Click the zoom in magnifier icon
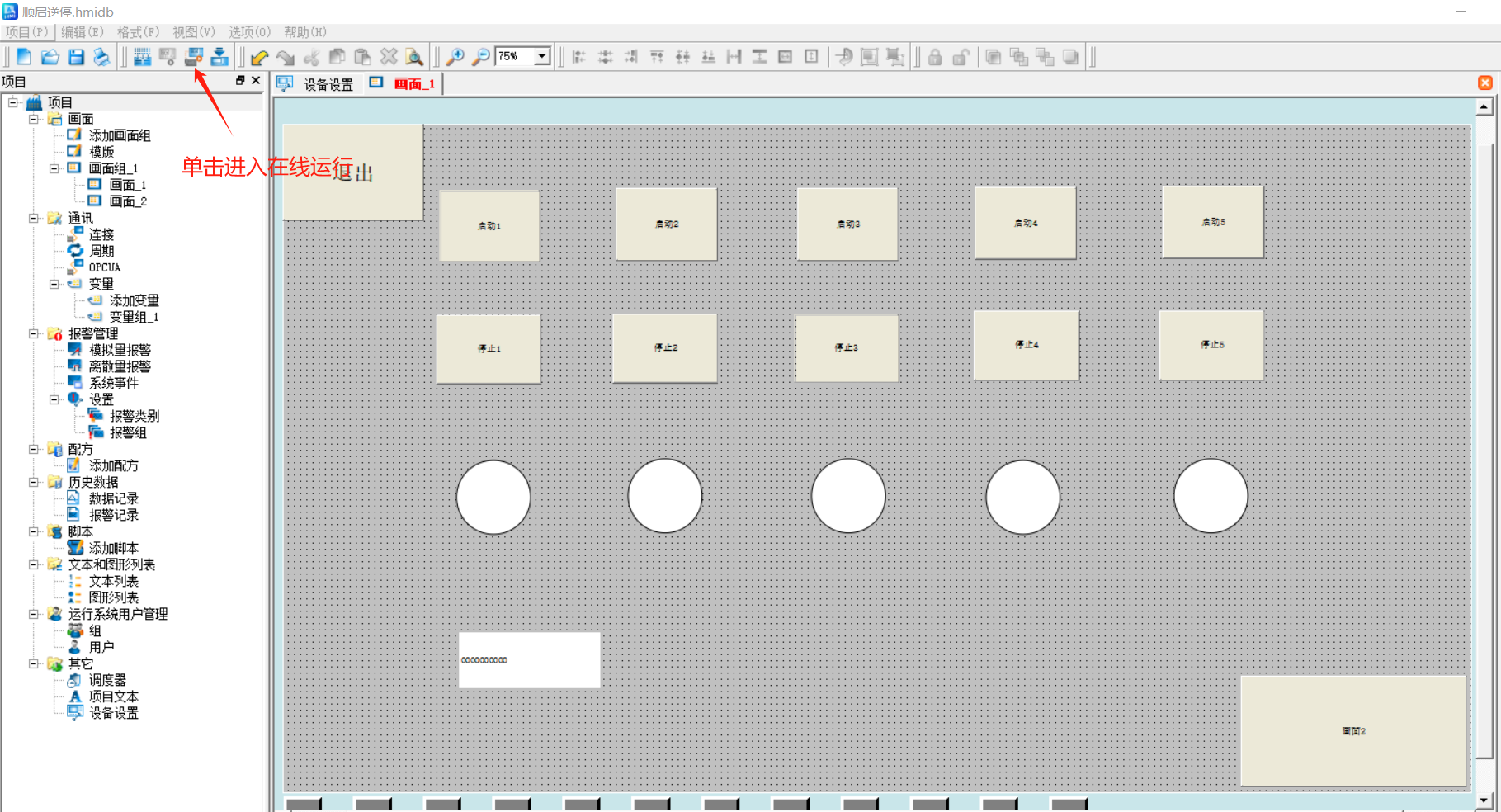This screenshot has width=1501, height=812. click(x=455, y=57)
